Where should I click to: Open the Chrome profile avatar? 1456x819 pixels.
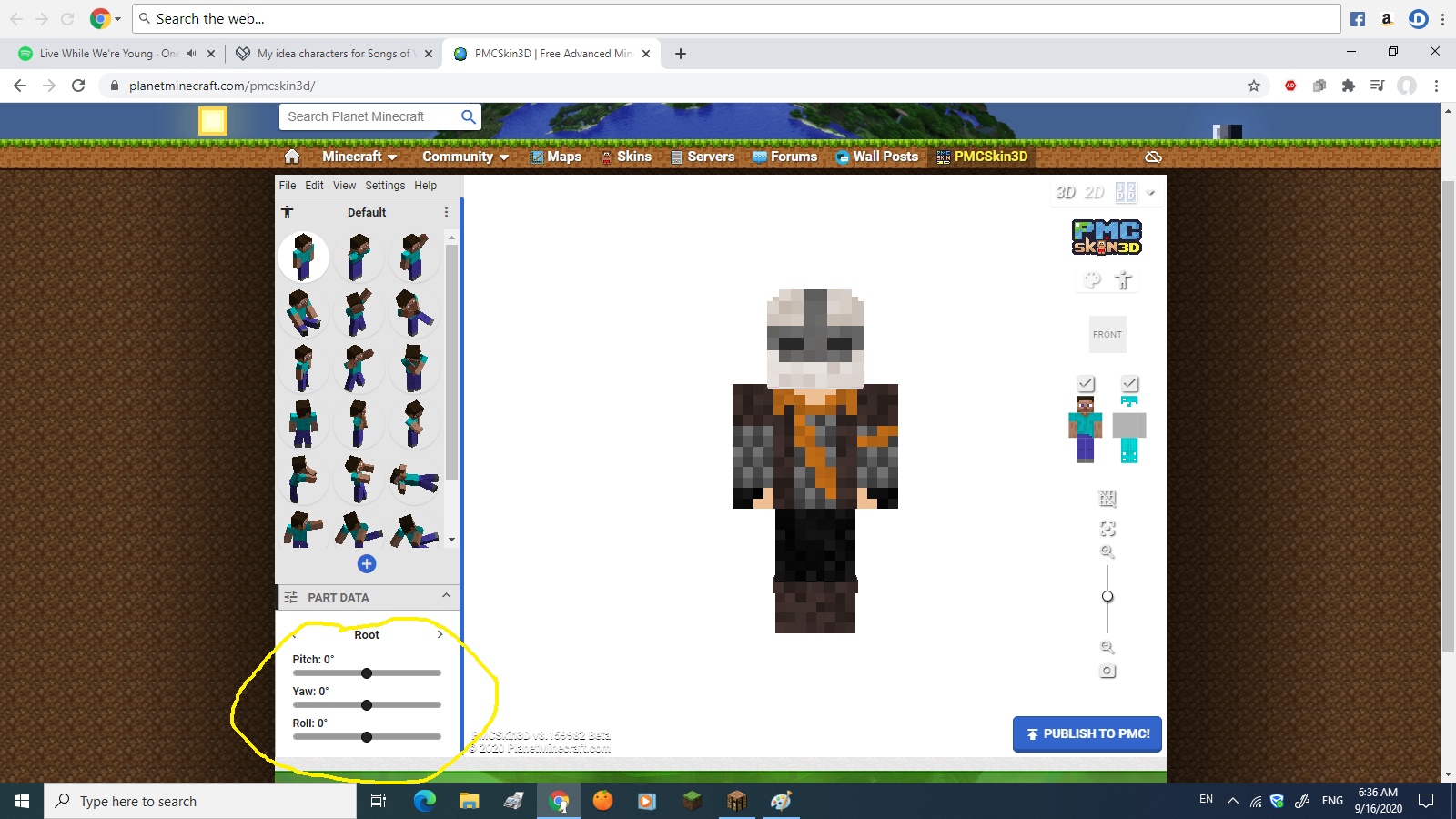[x=1407, y=86]
